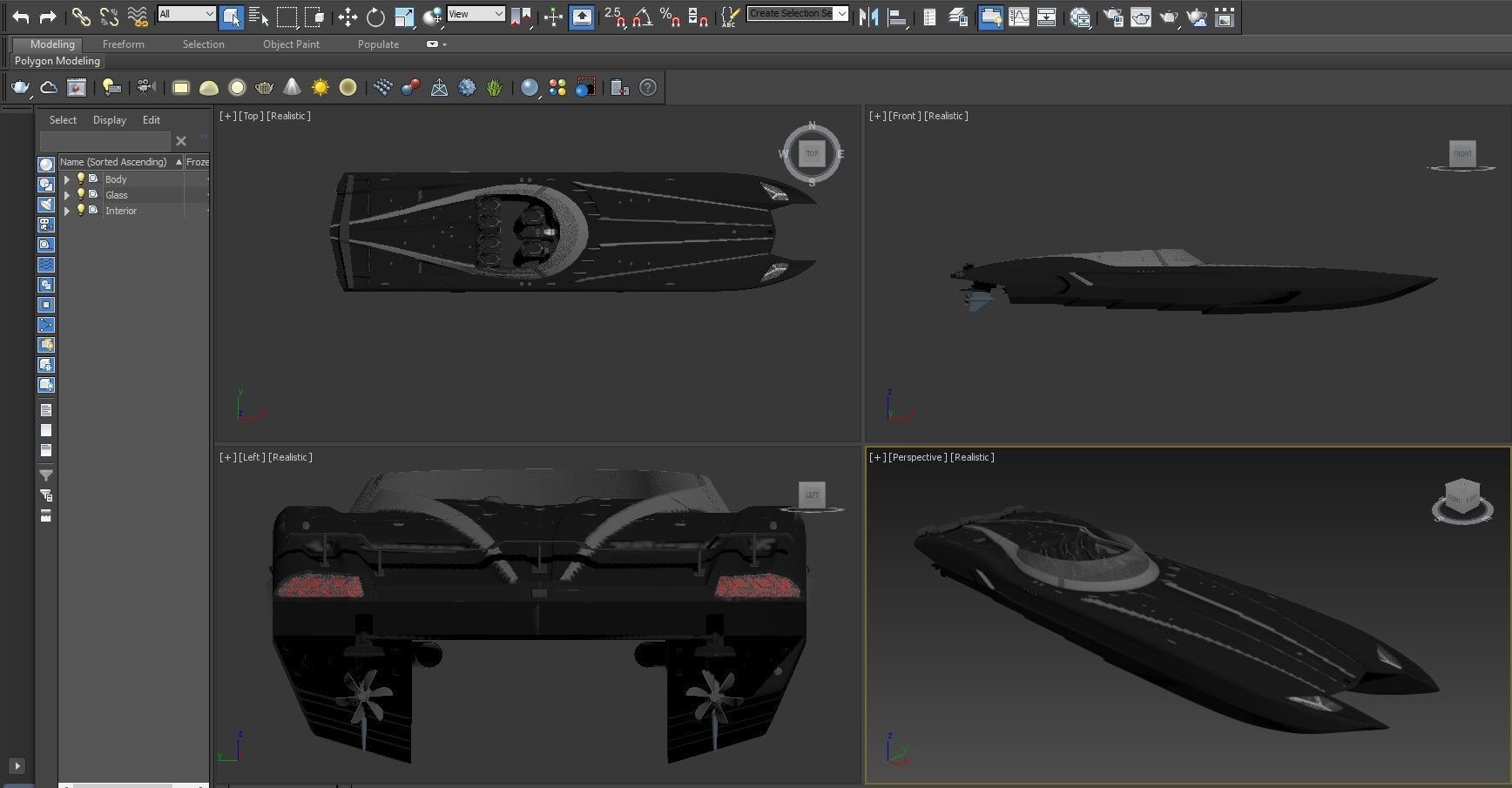1512x788 pixels.
Task: Open the Render Setup dialog
Action: point(1113,17)
